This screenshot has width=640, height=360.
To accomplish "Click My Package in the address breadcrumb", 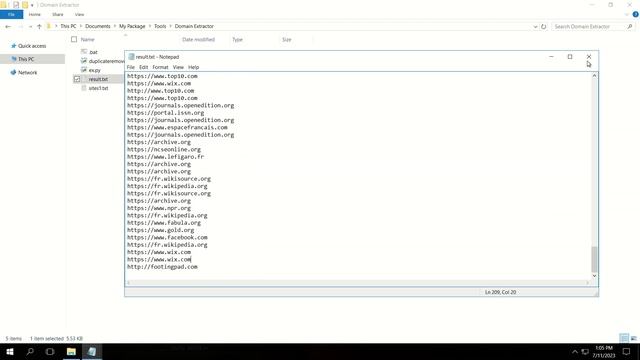I will [x=132, y=26].
